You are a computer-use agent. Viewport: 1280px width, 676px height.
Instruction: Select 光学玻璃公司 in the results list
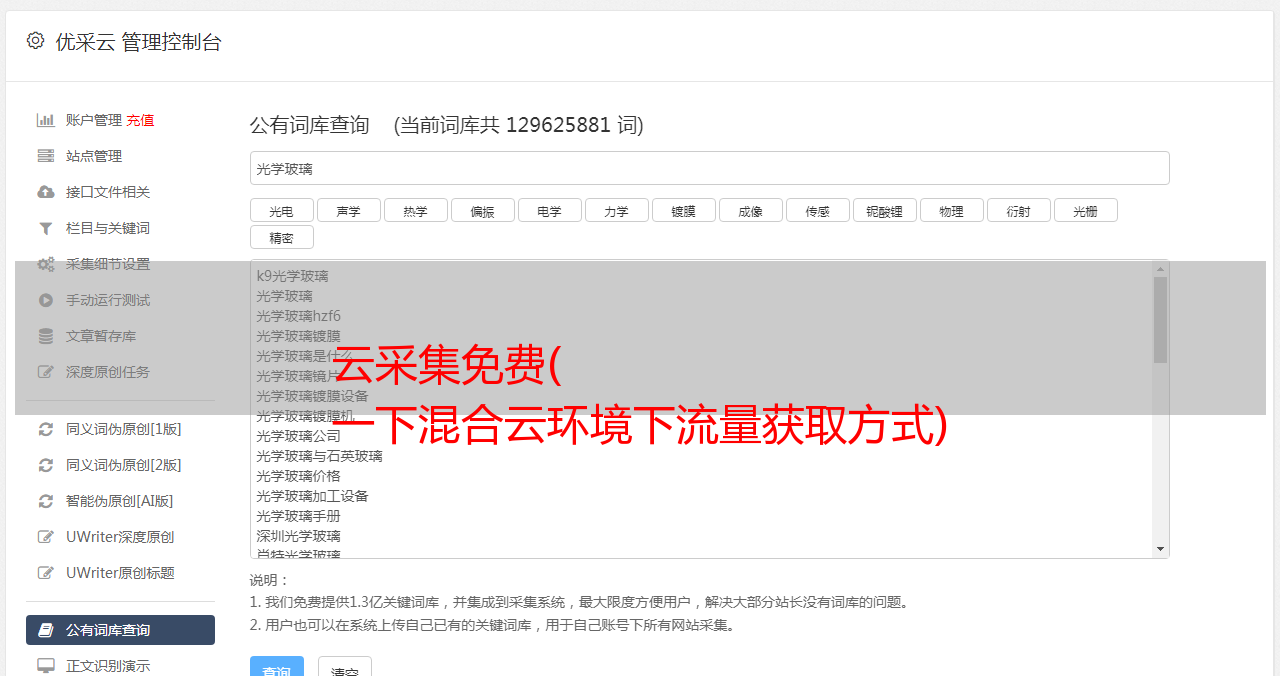click(298, 436)
